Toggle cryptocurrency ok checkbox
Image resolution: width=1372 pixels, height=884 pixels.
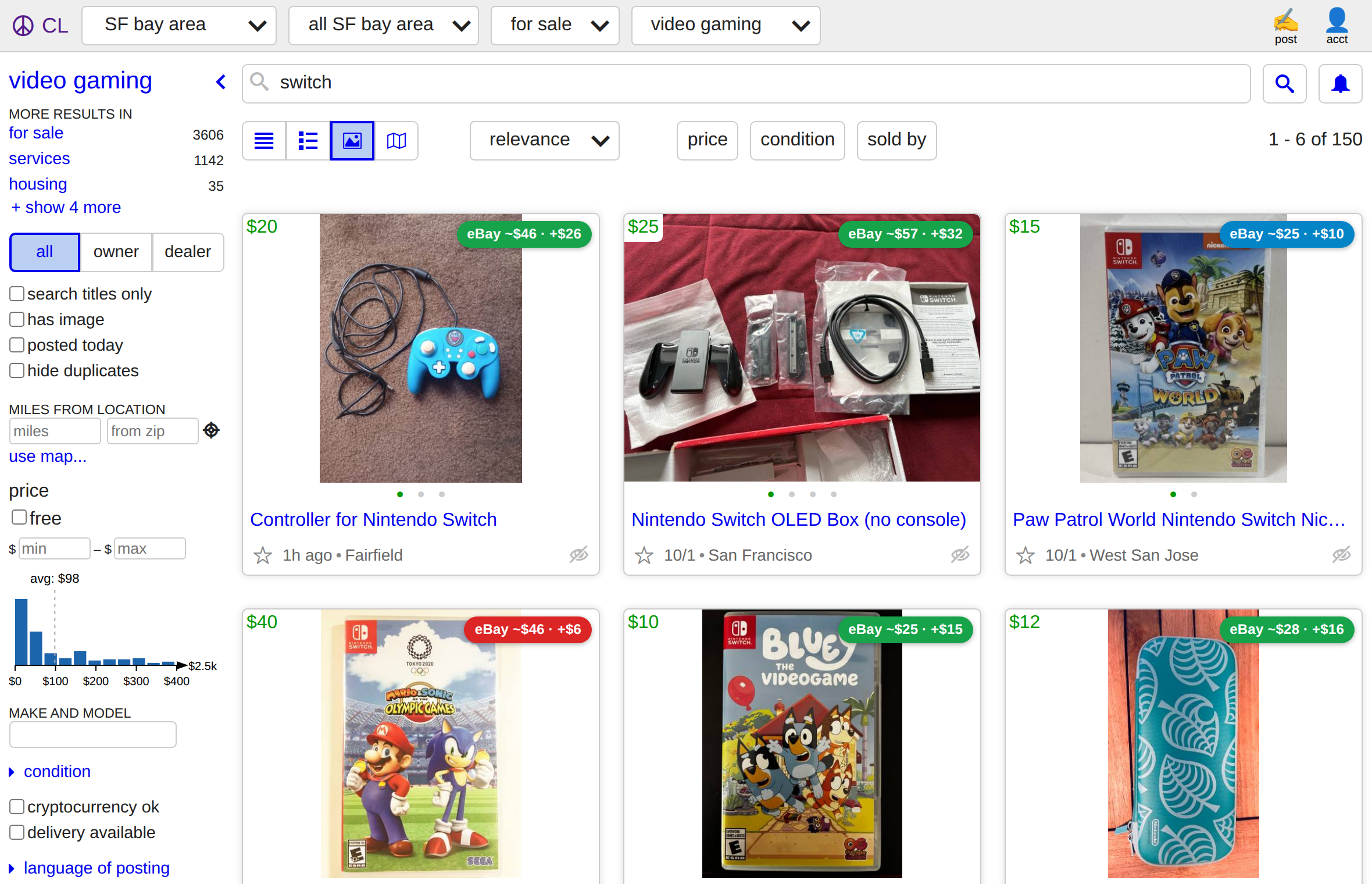click(17, 807)
